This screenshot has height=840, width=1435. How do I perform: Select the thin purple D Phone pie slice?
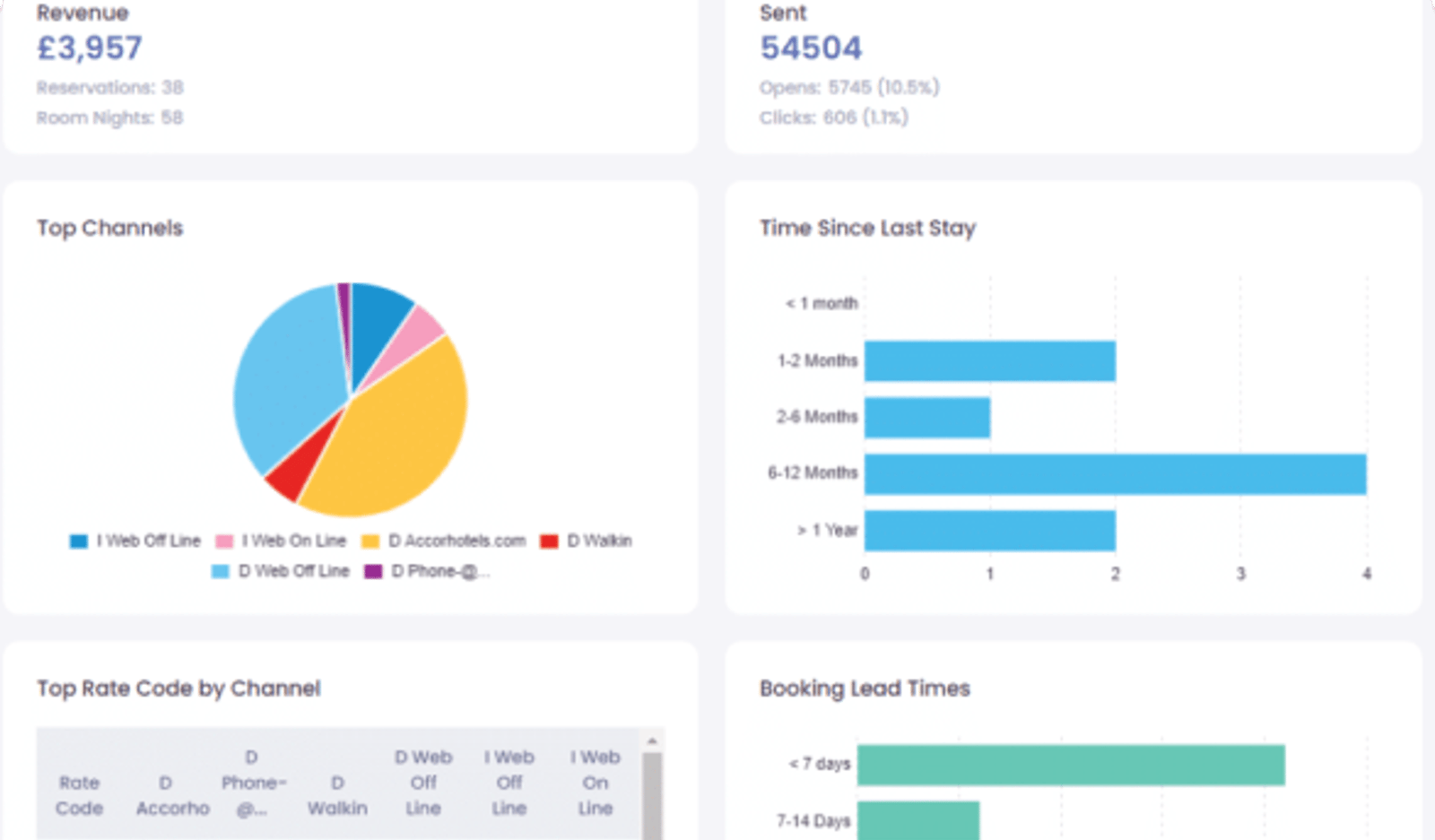pos(344,309)
